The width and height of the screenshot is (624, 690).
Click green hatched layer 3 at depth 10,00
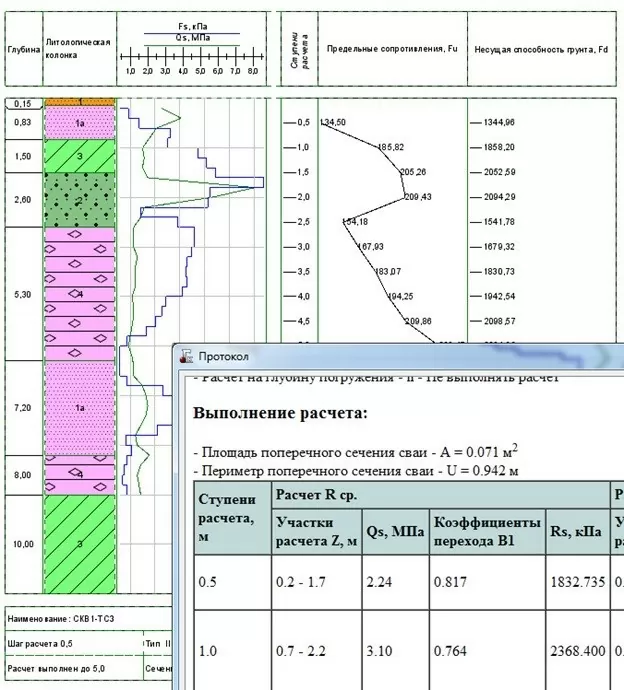tap(80, 544)
